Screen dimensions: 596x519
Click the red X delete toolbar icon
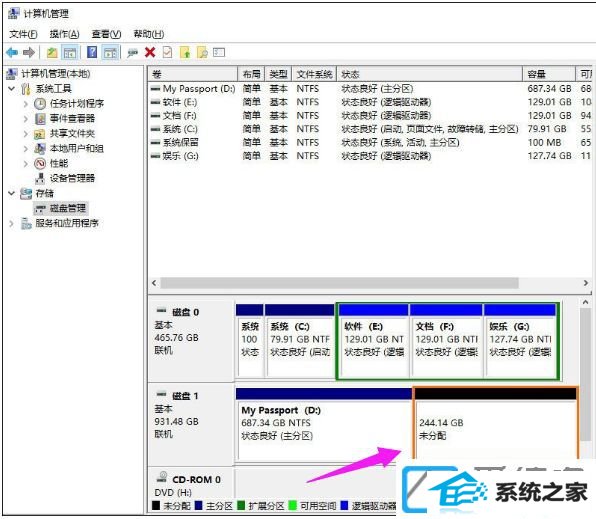(x=150, y=52)
